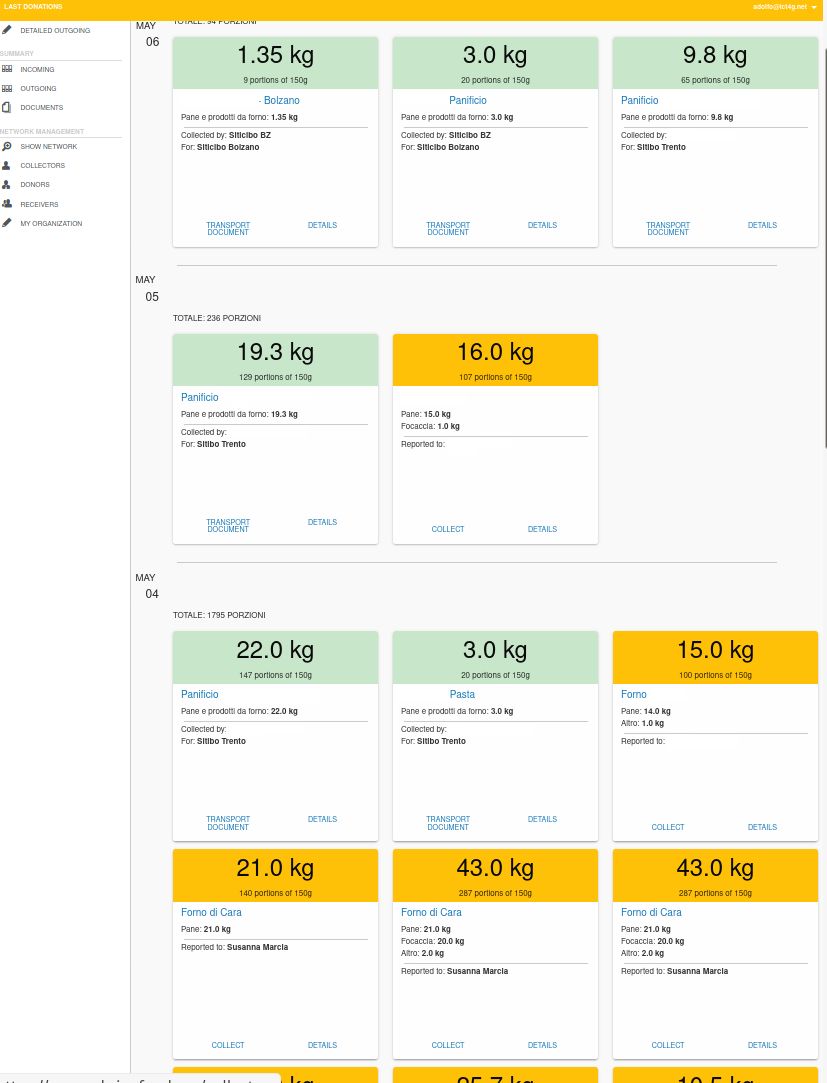Click the Last Donations header title

pos(33,6)
